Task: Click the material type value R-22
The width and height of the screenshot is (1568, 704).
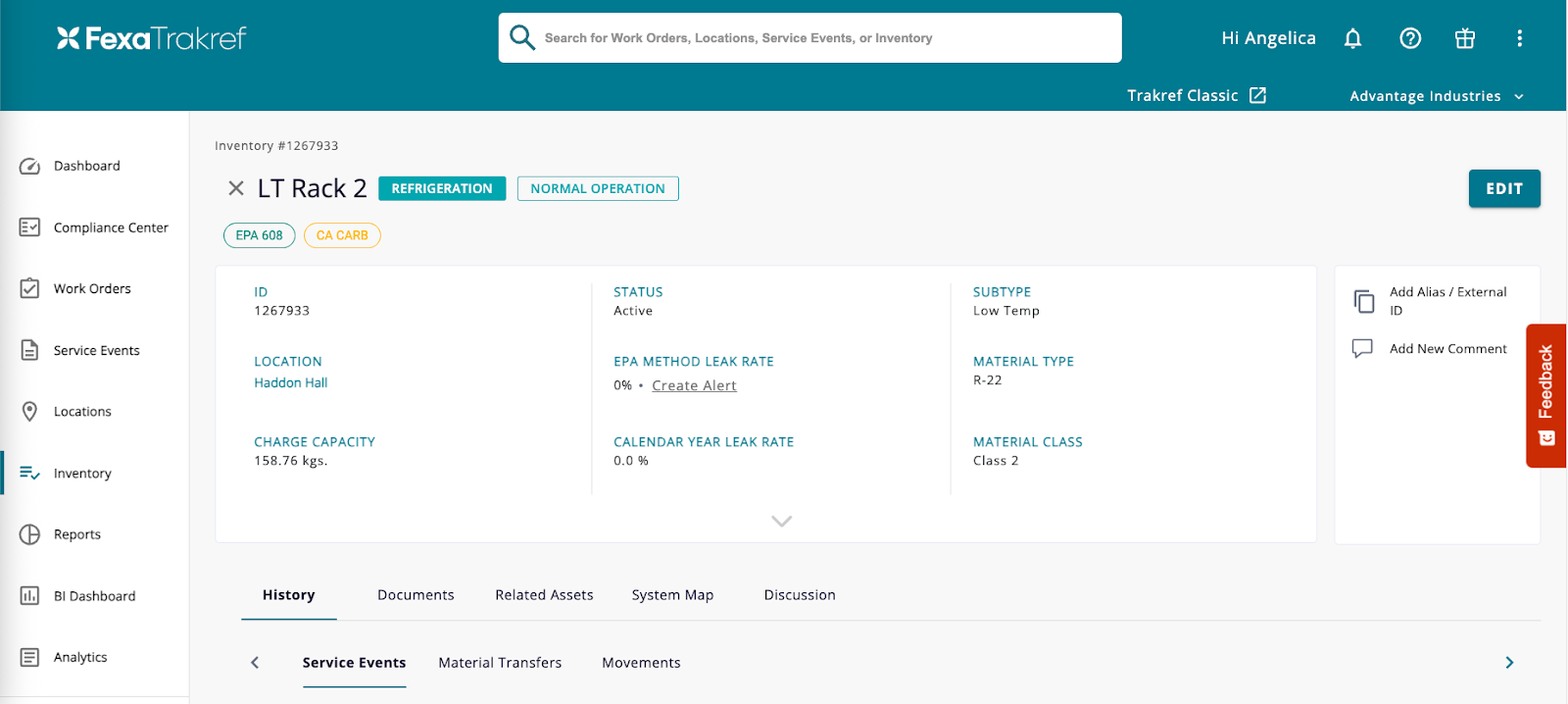Action: click(987, 380)
